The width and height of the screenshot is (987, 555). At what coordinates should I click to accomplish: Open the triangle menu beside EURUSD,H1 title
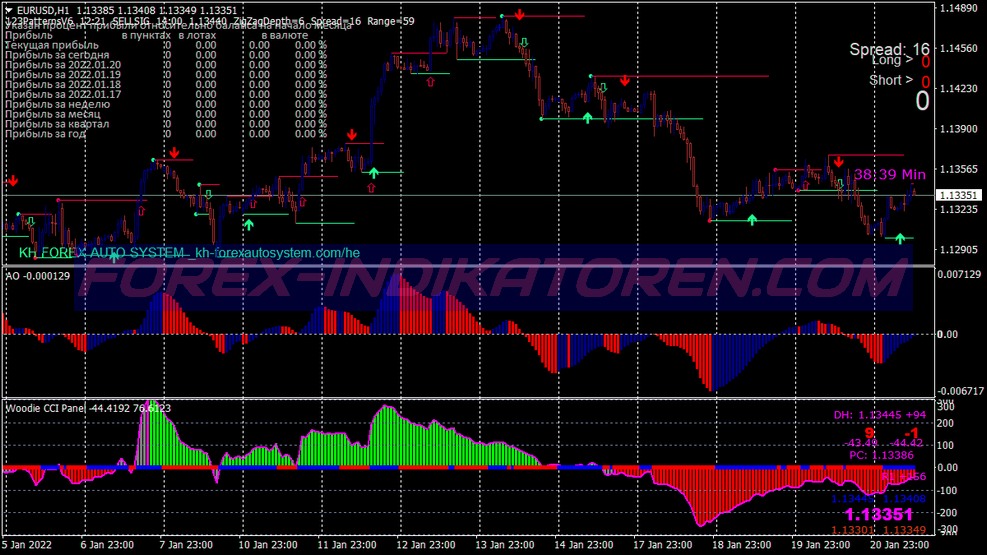pos(9,10)
